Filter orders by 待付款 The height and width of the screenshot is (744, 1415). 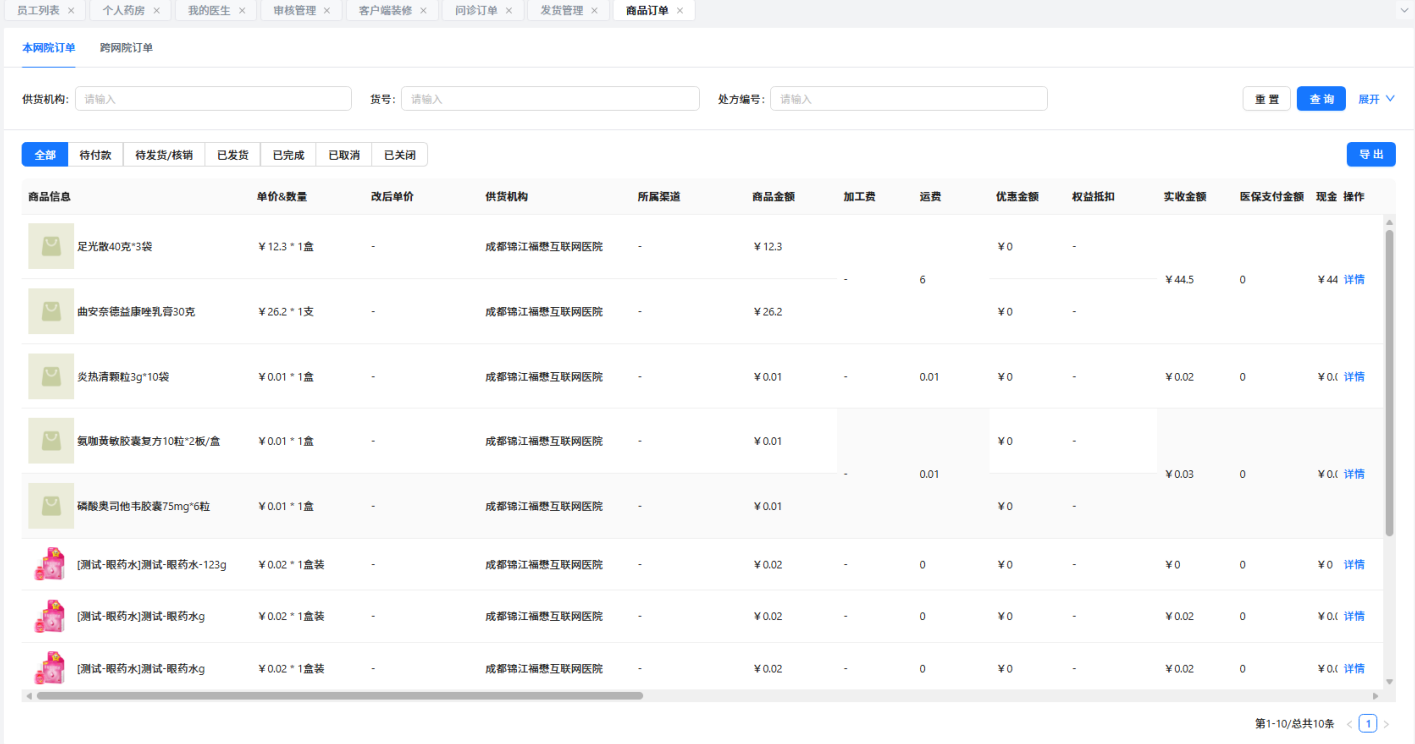[x=95, y=155]
